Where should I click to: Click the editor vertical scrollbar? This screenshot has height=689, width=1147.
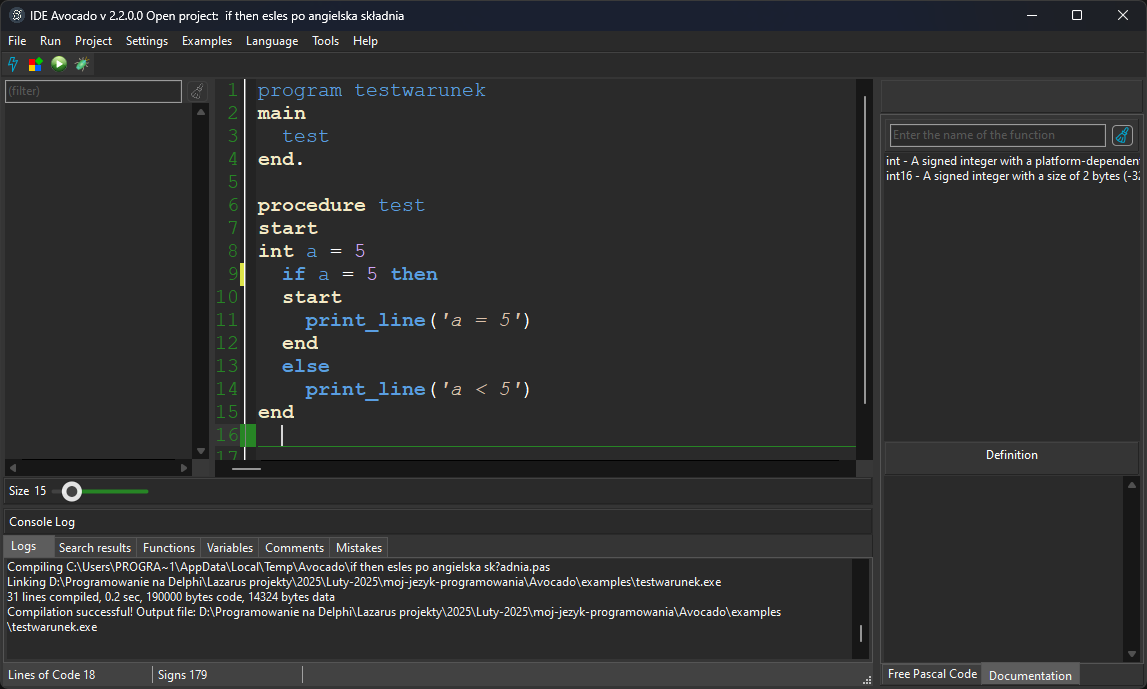coord(864,250)
